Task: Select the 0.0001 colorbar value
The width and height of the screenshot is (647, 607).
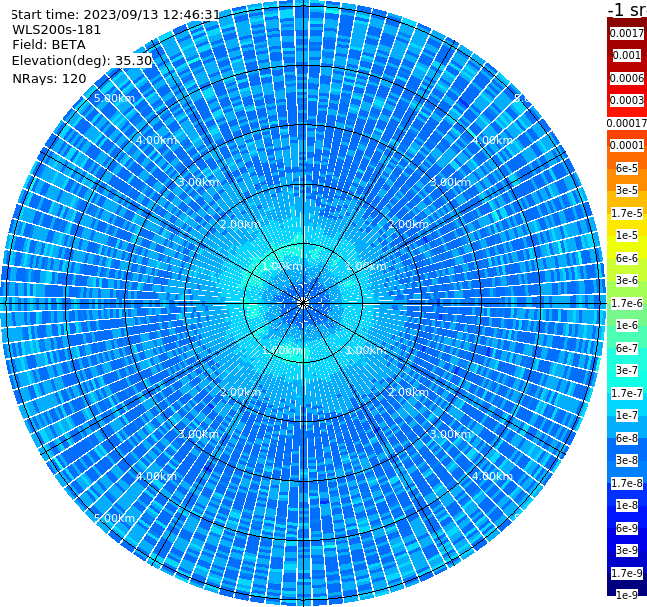Action: 627,145
